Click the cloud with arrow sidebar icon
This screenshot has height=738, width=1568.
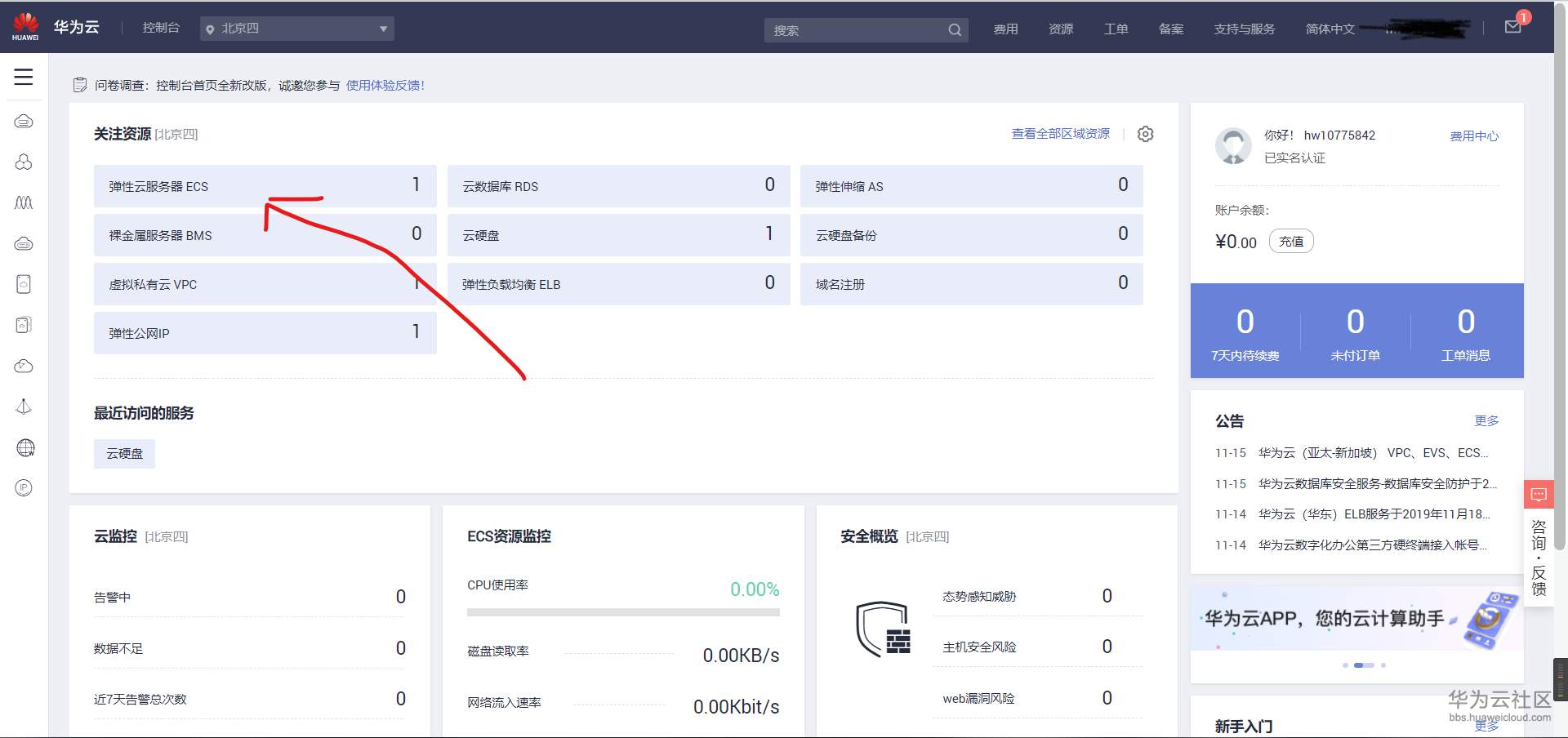coord(24,366)
